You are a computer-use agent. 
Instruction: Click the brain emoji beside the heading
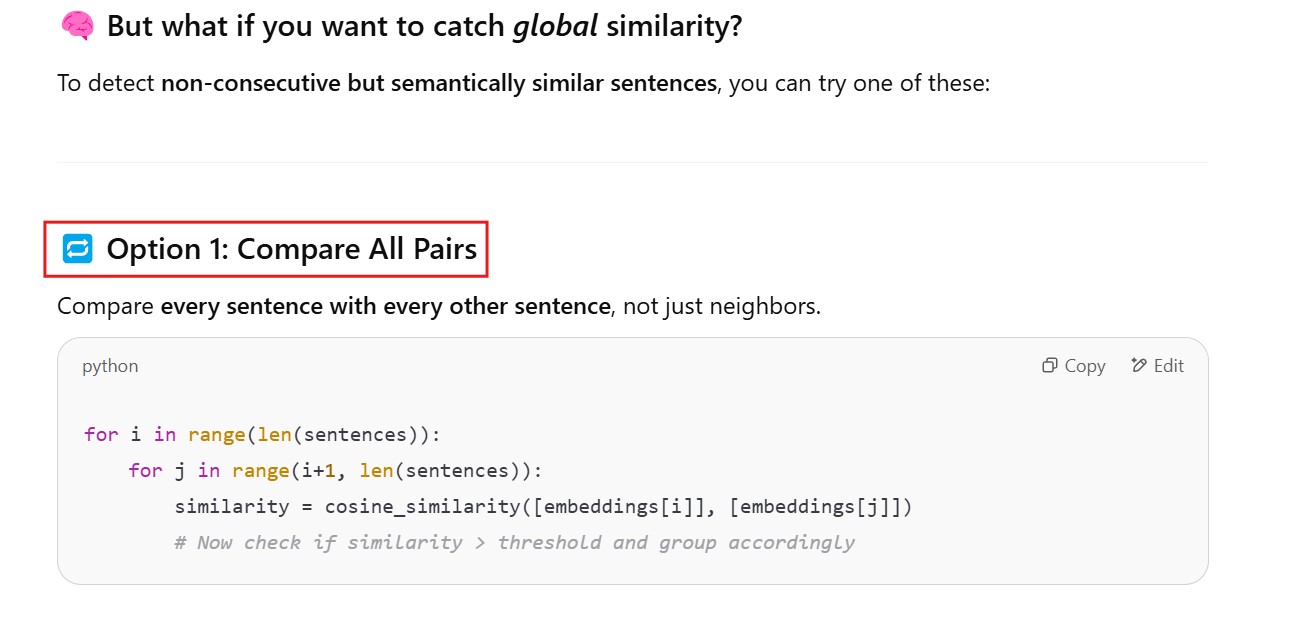tap(77, 25)
